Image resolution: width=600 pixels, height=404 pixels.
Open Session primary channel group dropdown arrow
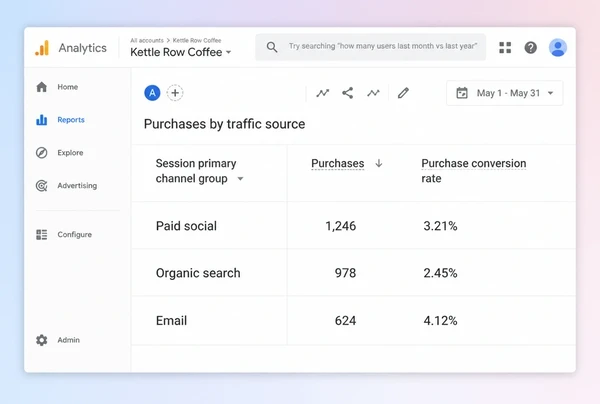[x=240, y=179]
